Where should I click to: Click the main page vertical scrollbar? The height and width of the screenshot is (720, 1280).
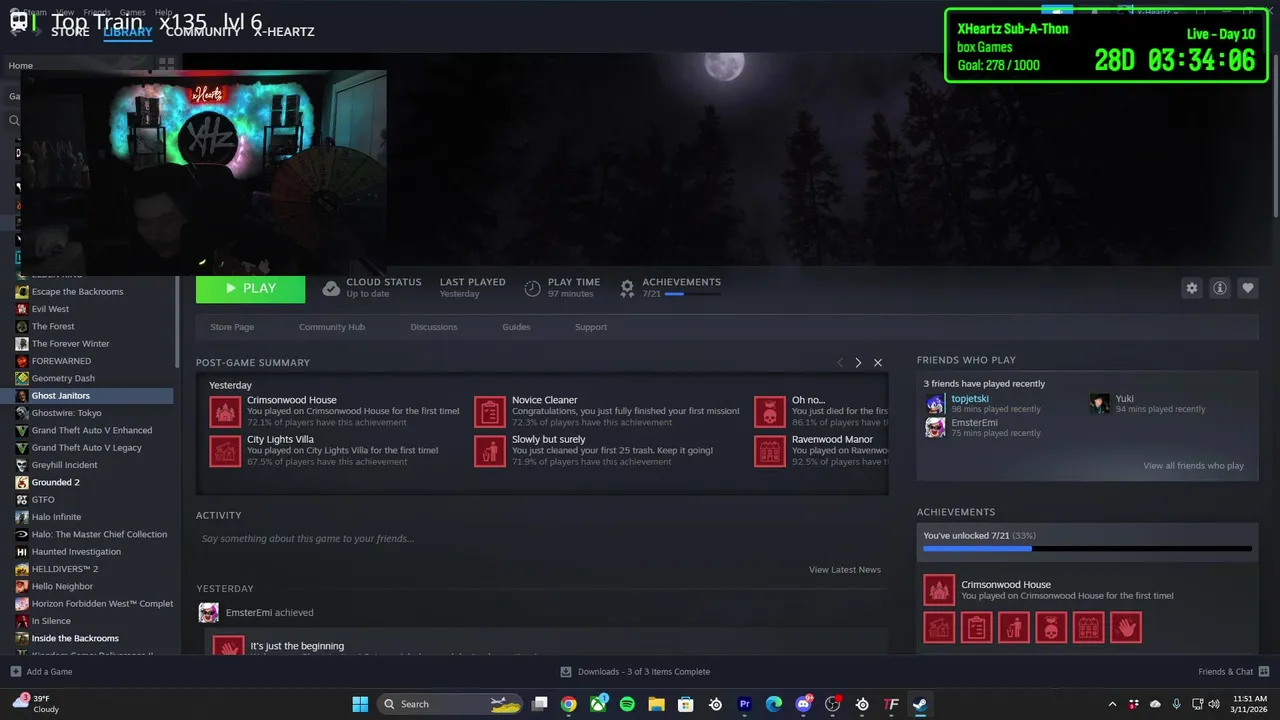point(1275,135)
